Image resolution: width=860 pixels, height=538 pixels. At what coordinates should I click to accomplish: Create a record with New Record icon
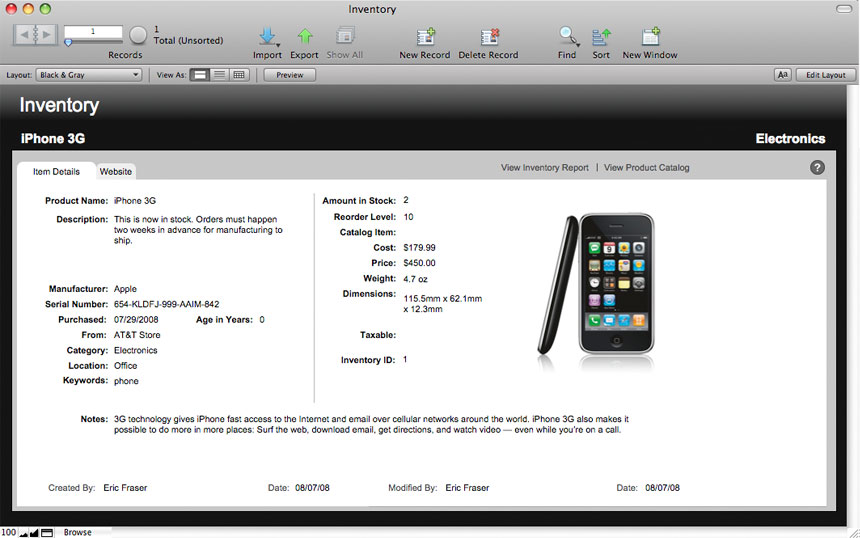point(425,36)
